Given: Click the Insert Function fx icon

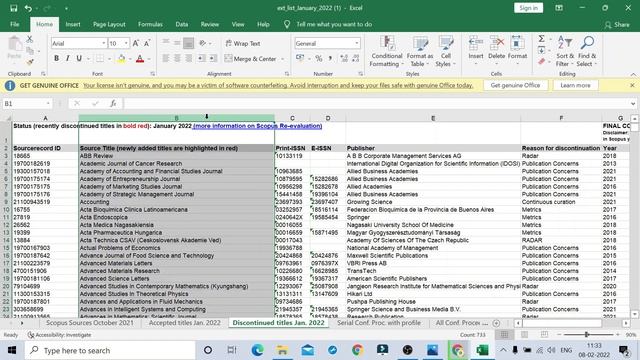Looking at the screenshot, I should tap(113, 104).
